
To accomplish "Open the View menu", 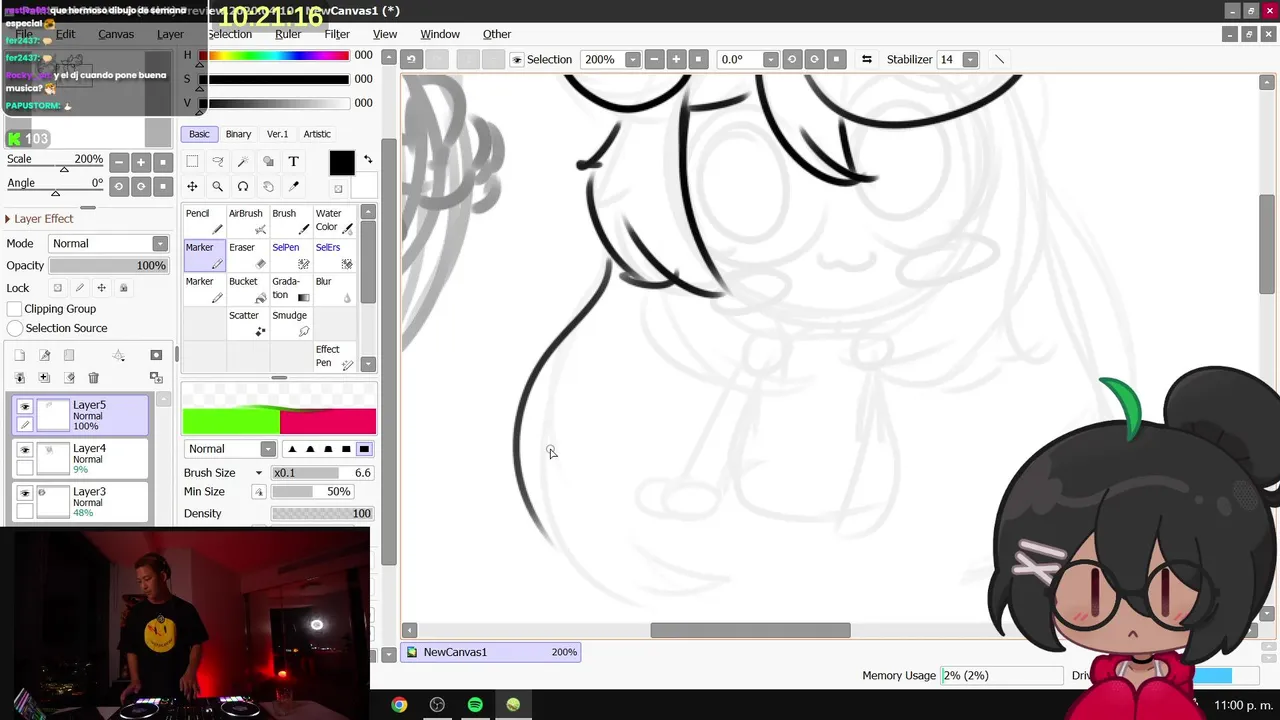I will point(385,34).
